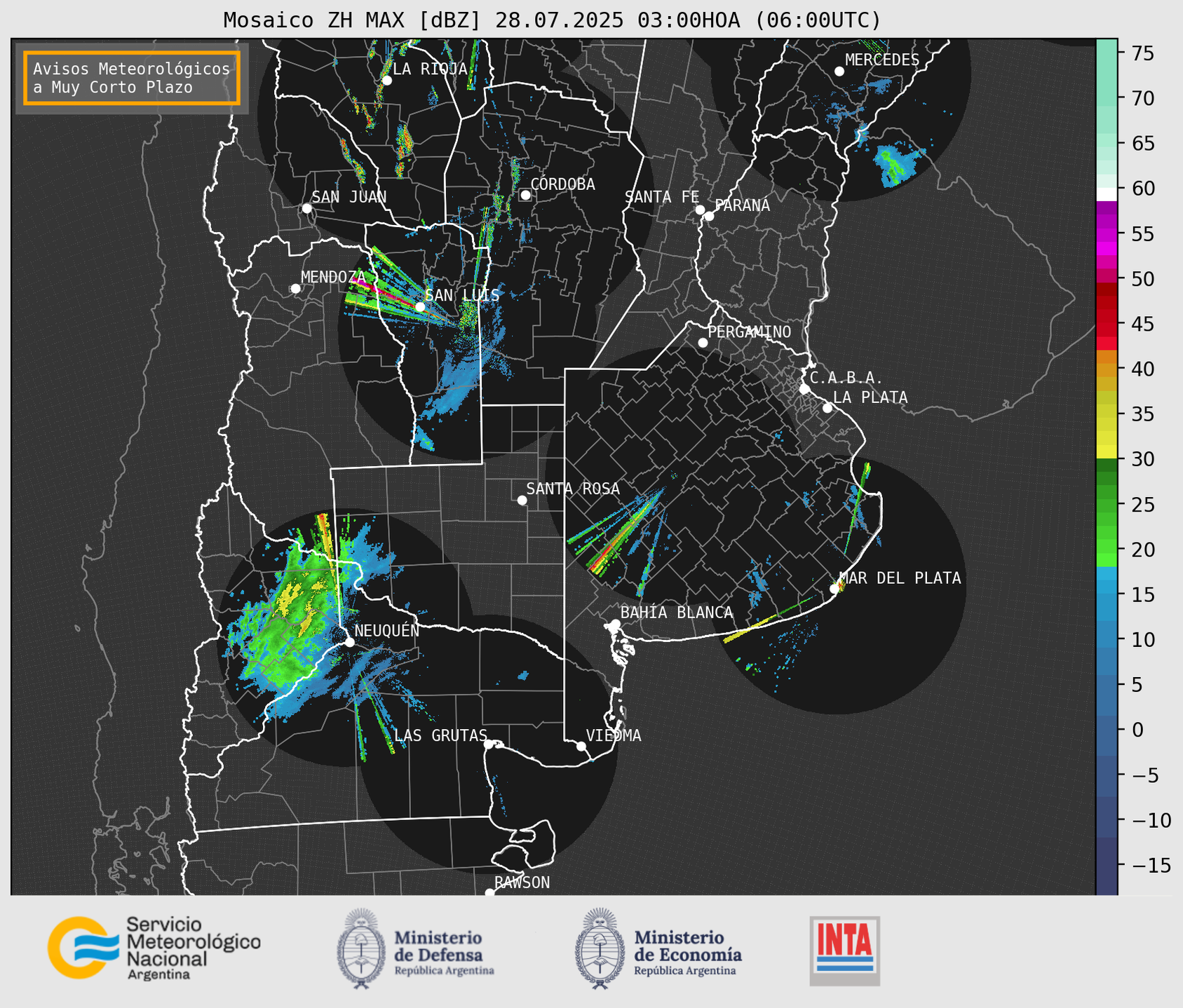Click the LAS GRUTAS label text
The width and height of the screenshot is (1183, 1008).
[440, 735]
